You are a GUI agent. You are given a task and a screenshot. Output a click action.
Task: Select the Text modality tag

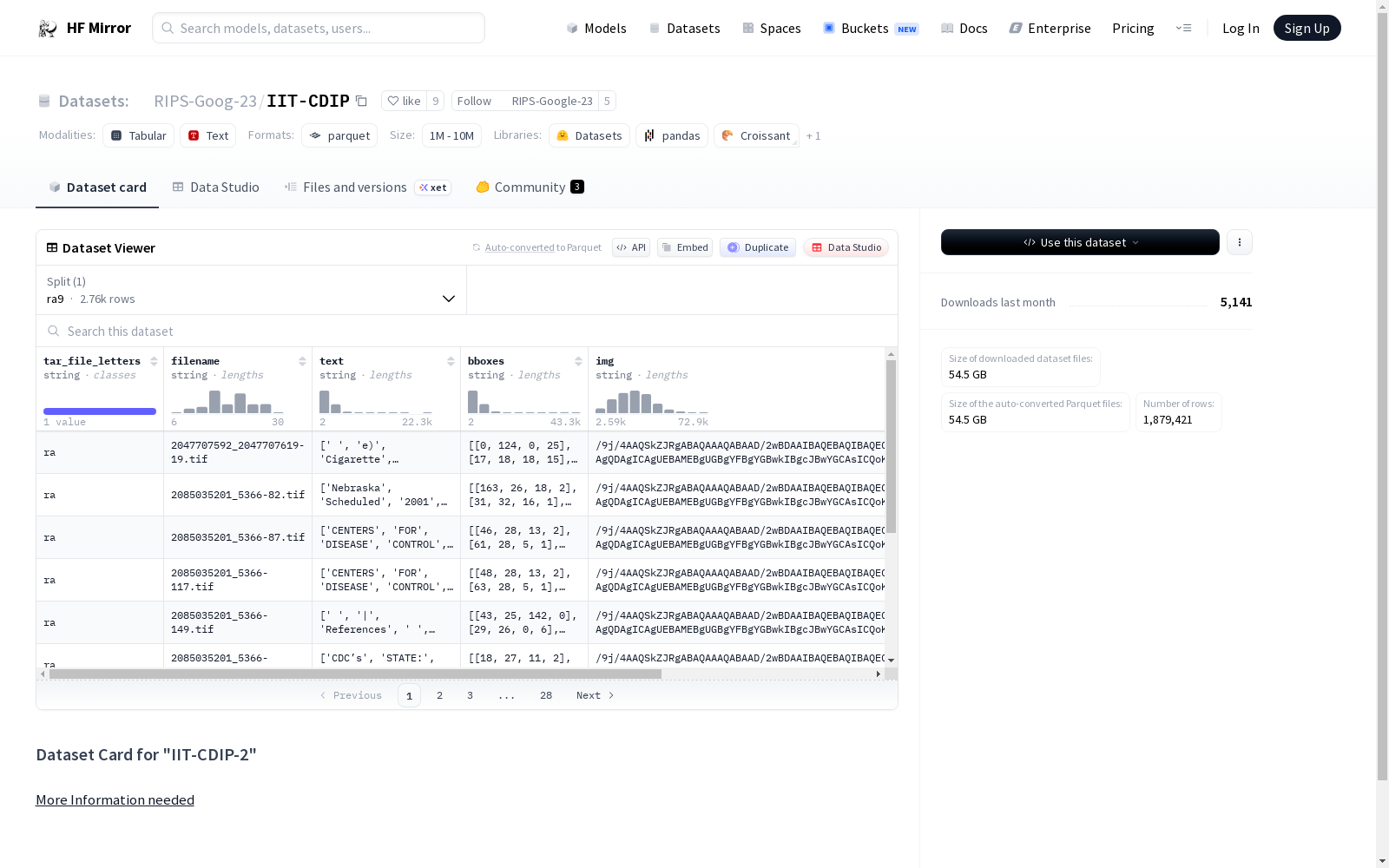tap(208, 135)
